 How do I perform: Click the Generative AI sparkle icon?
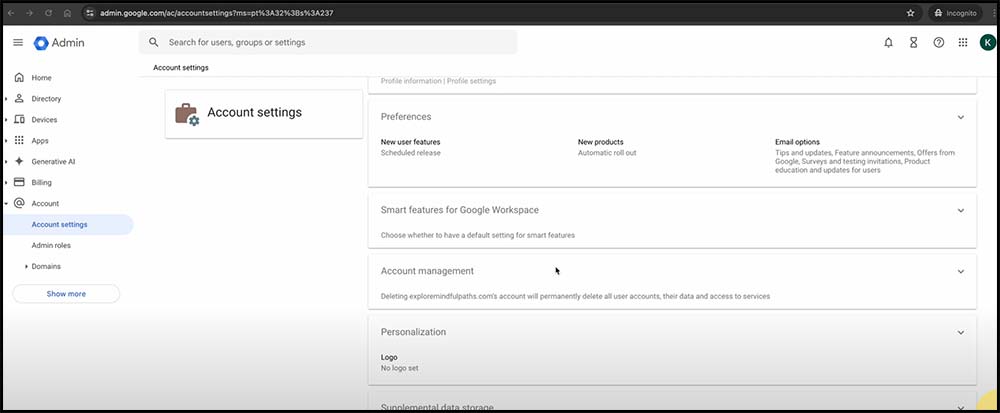(19, 162)
